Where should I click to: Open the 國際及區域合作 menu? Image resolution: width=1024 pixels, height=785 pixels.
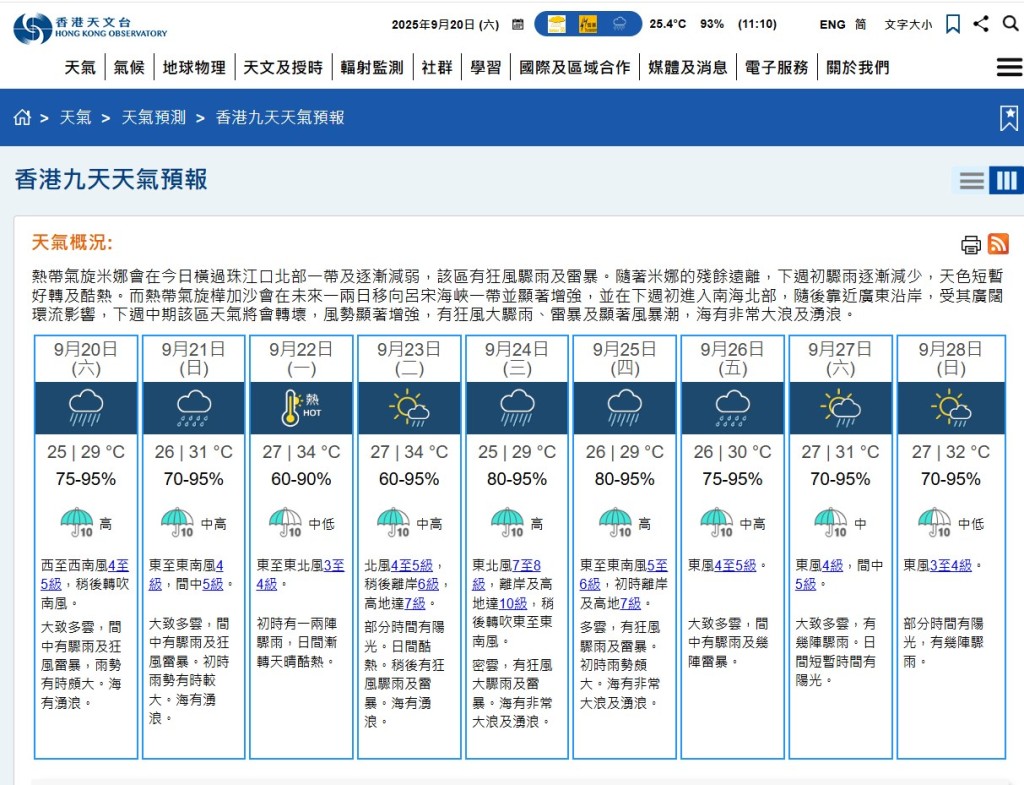point(575,67)
